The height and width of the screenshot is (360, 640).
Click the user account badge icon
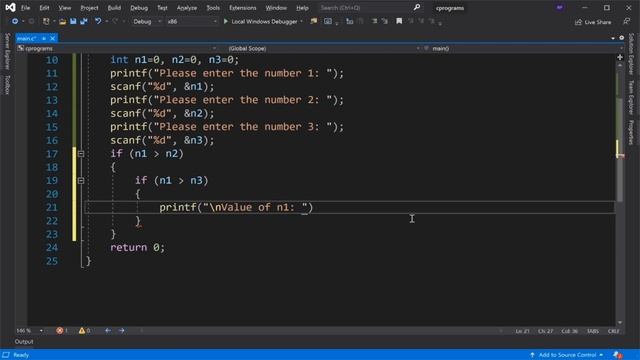[560, 7]
